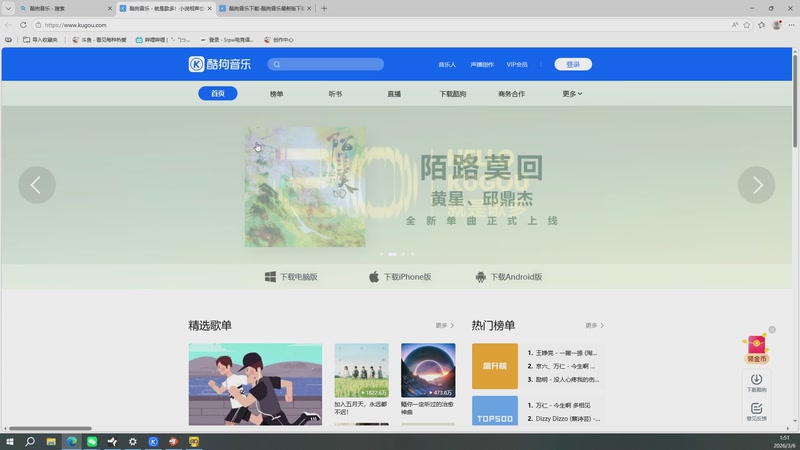Open the Settings gear taskbar icon

click(133, 441)
